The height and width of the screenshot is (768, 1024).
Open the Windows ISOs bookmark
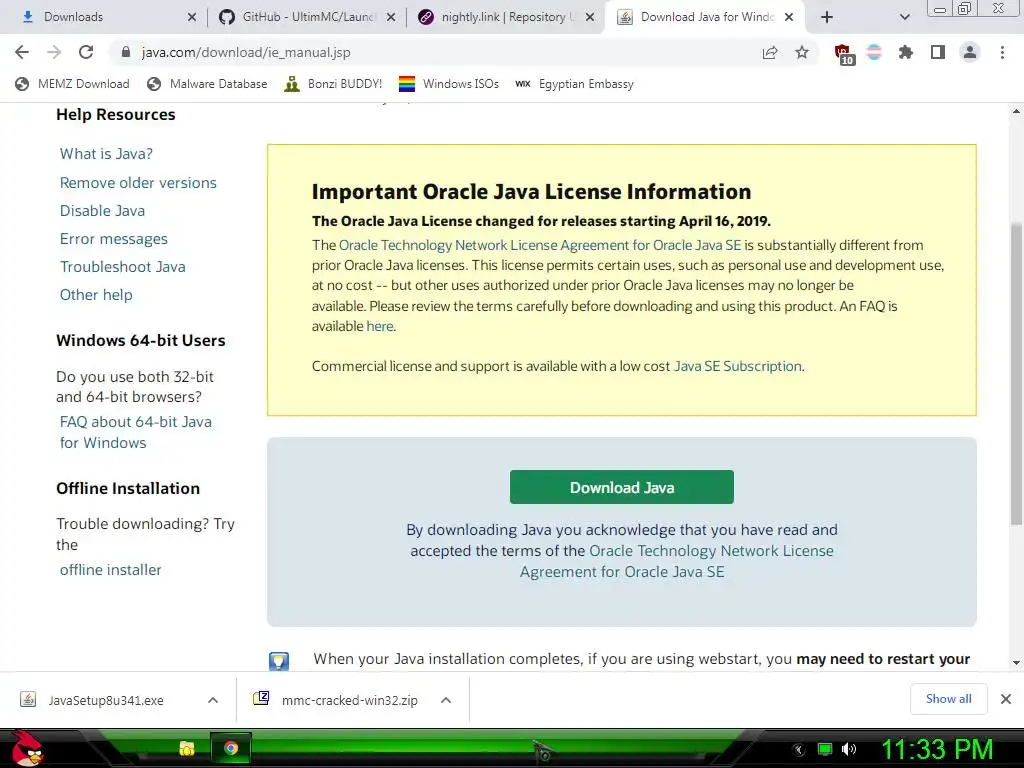click(x=449, y=84)
